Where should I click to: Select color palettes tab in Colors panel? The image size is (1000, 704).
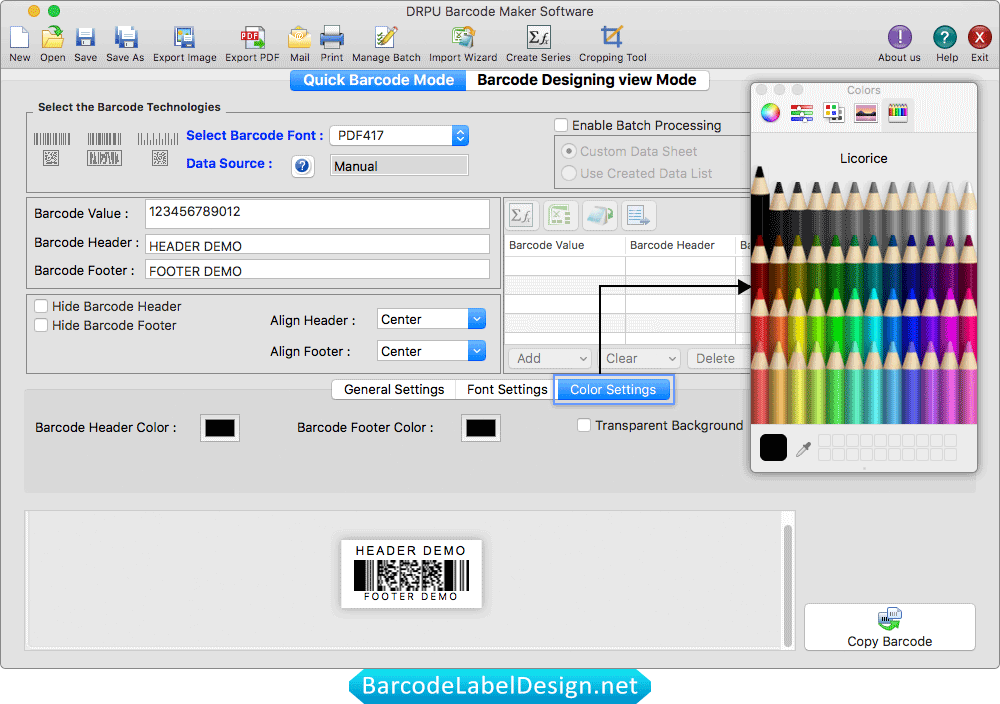point(834,113)
